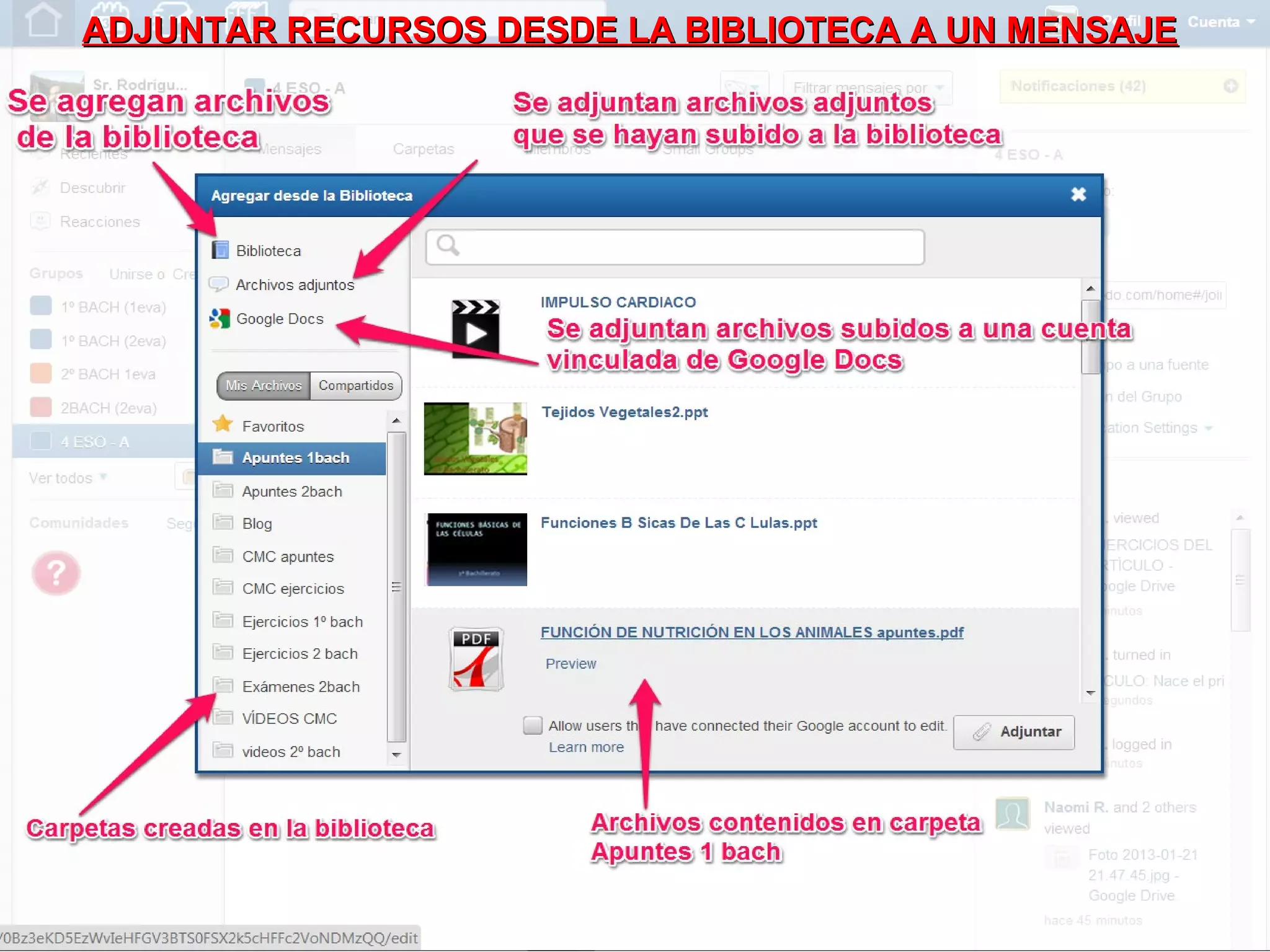
Task: Open the Favoritos star folder
Action: pos(259,426)
